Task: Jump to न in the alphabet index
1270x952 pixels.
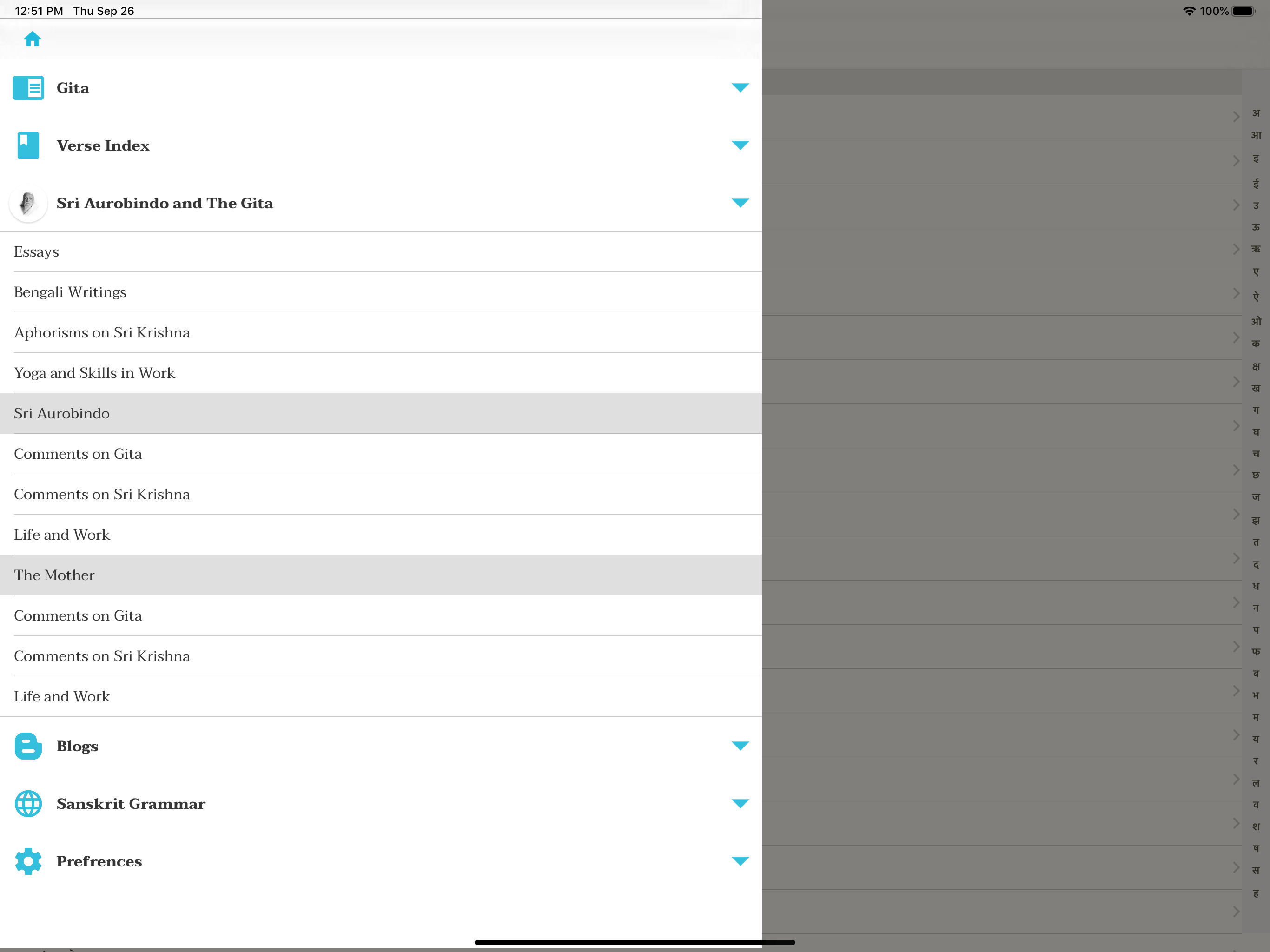Action: [1256, 608]
